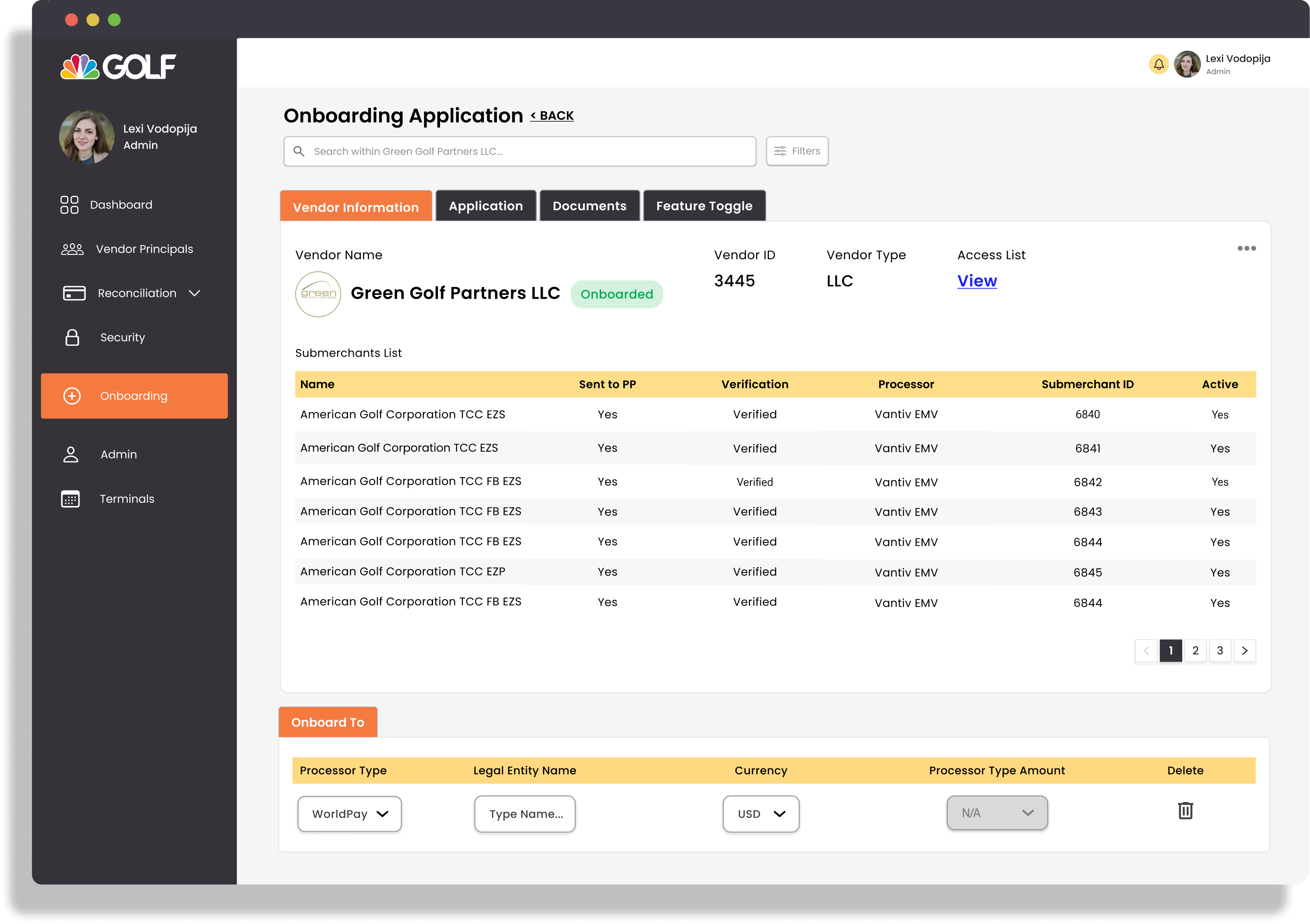Go to page 2 of submerchants
This screenshot has height=924, width=1310.
[1195, 651]
